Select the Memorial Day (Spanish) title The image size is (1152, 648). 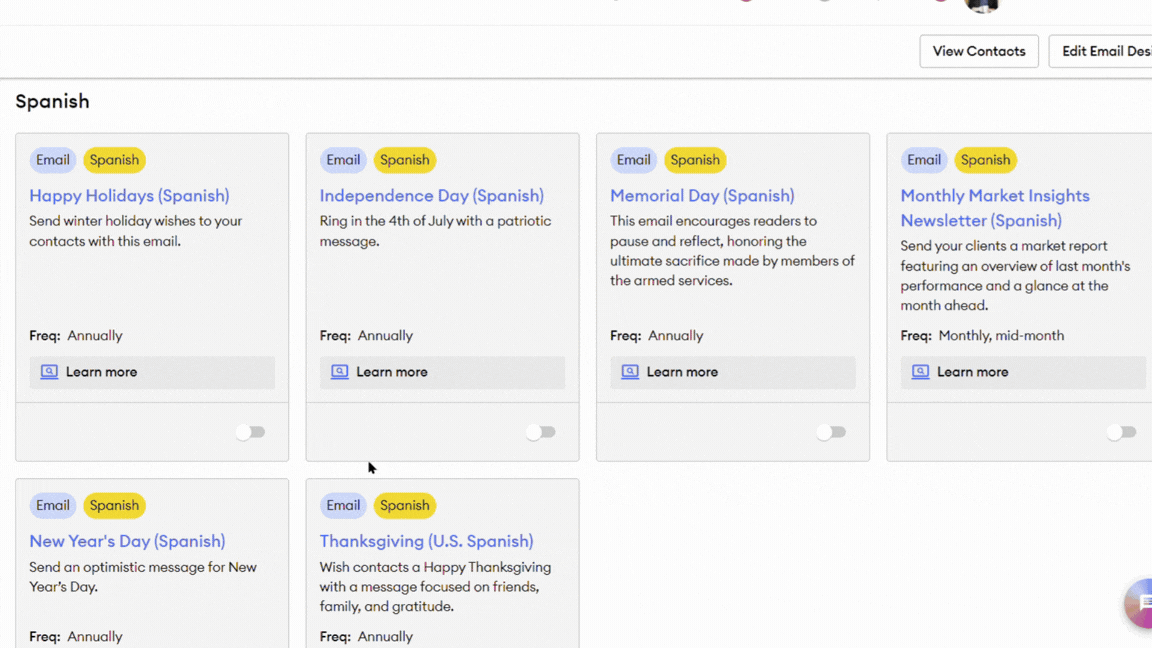(x=702, y=196)
